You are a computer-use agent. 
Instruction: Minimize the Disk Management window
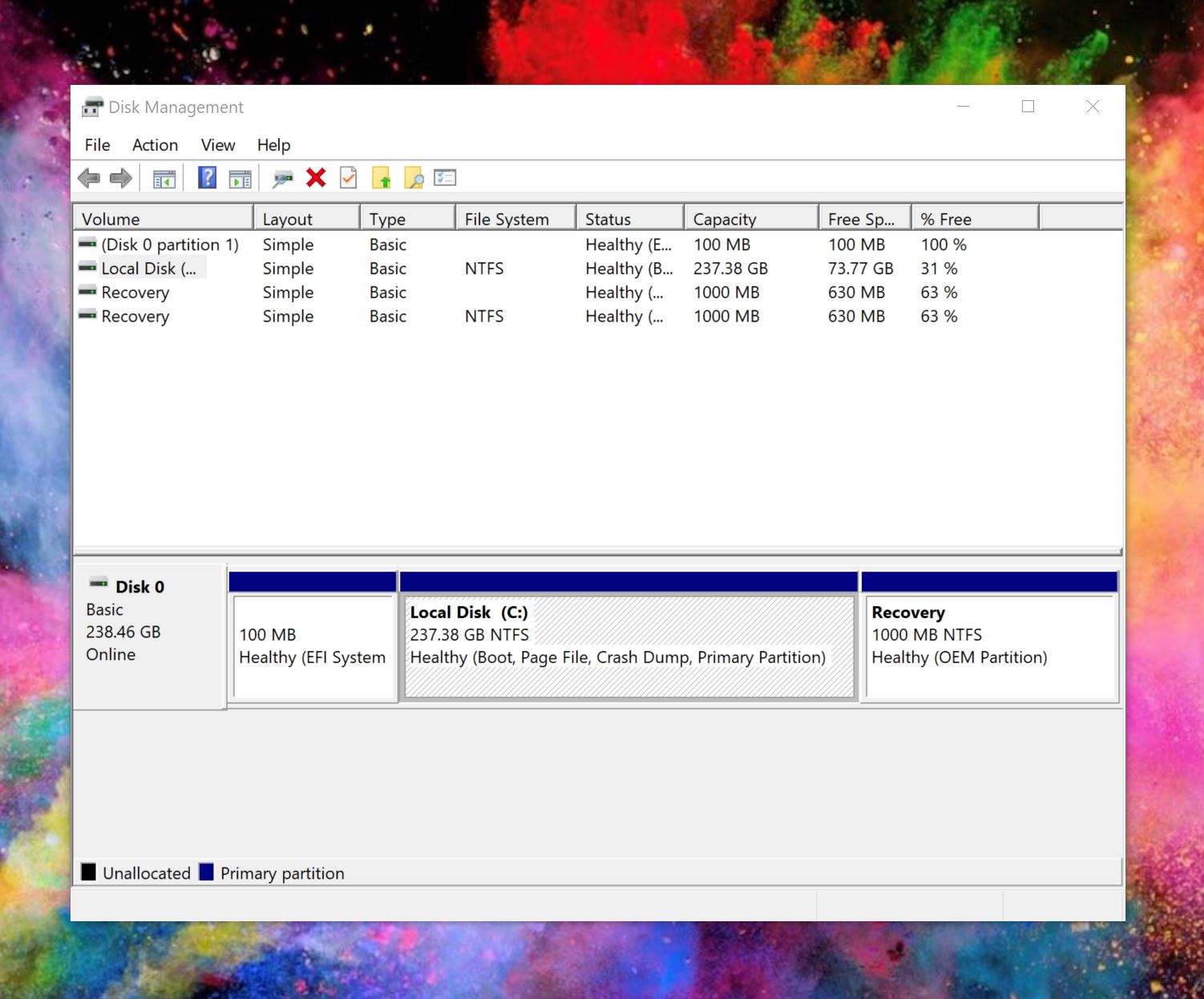click(964, 107)
